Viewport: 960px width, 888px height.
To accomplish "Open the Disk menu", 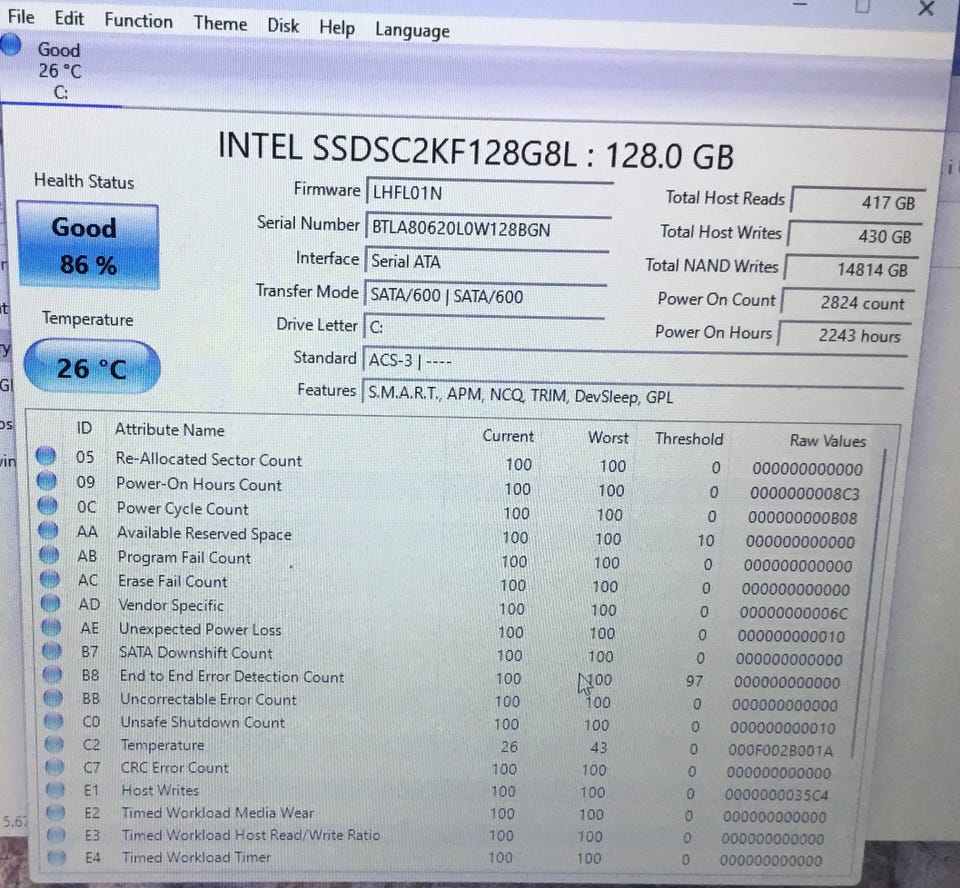I will click(x=283, y=26).
